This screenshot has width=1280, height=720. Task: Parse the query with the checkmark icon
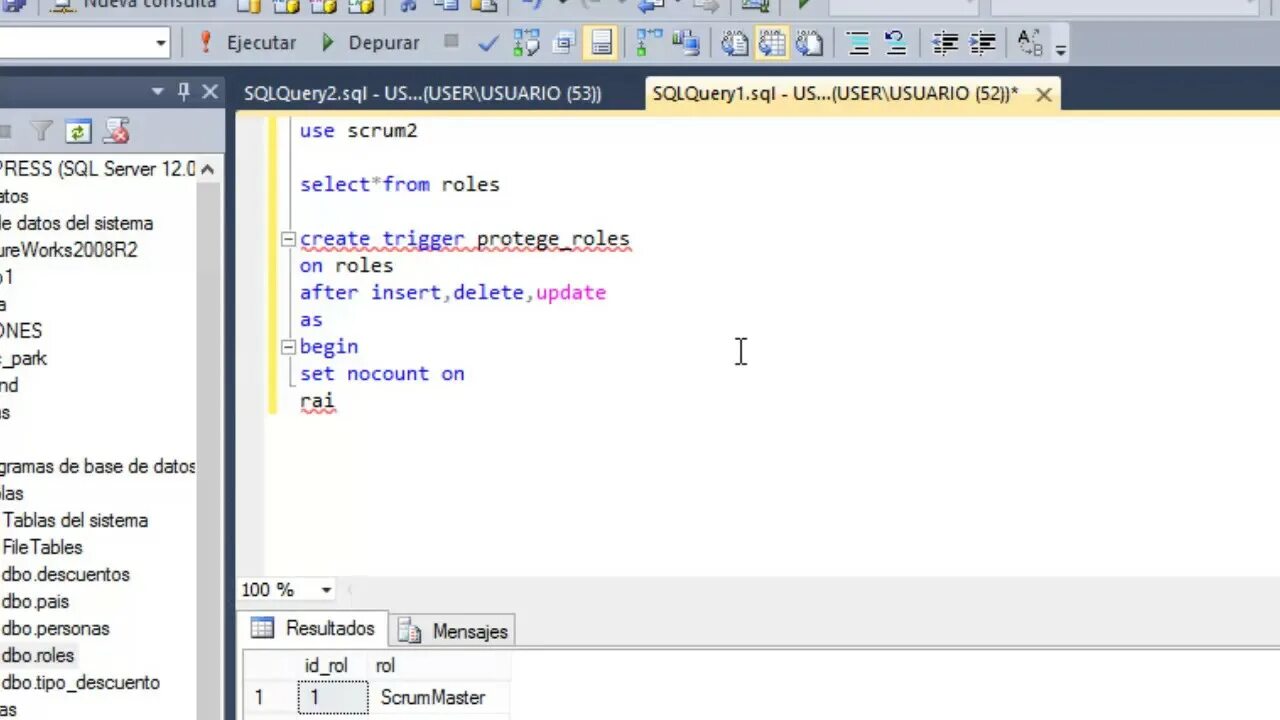[488, 43]
